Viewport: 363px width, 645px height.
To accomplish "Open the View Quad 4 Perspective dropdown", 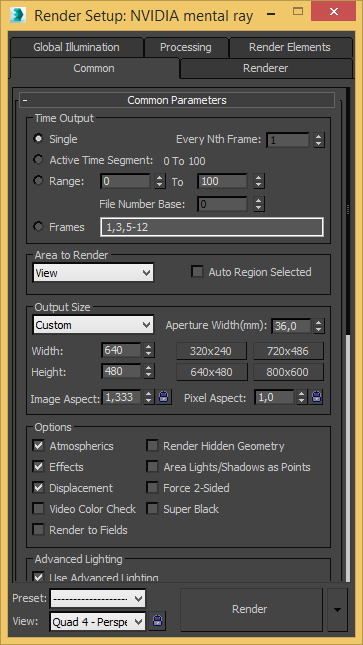I will click(x=98, y=622).
